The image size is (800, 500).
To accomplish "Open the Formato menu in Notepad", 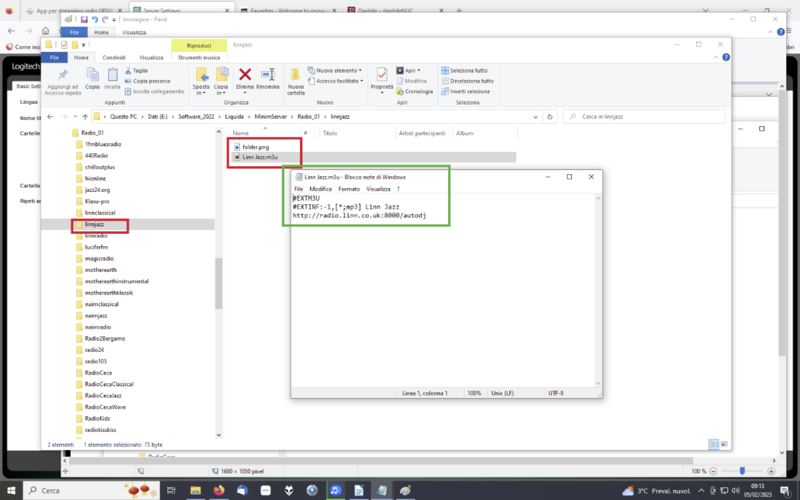I will click(349, 188).
